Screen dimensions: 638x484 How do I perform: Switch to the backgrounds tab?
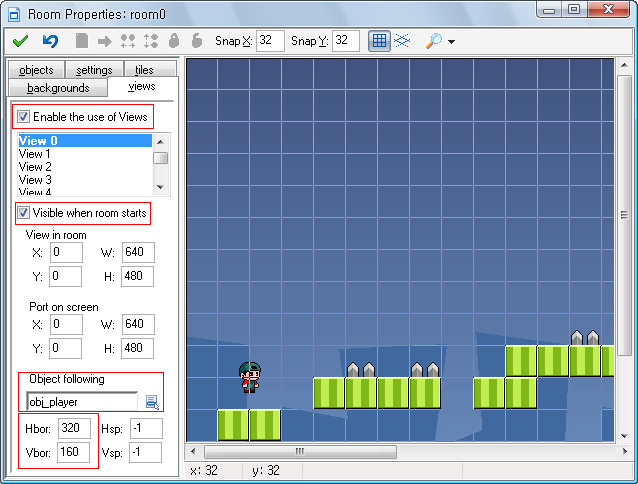tap(58, 87)
